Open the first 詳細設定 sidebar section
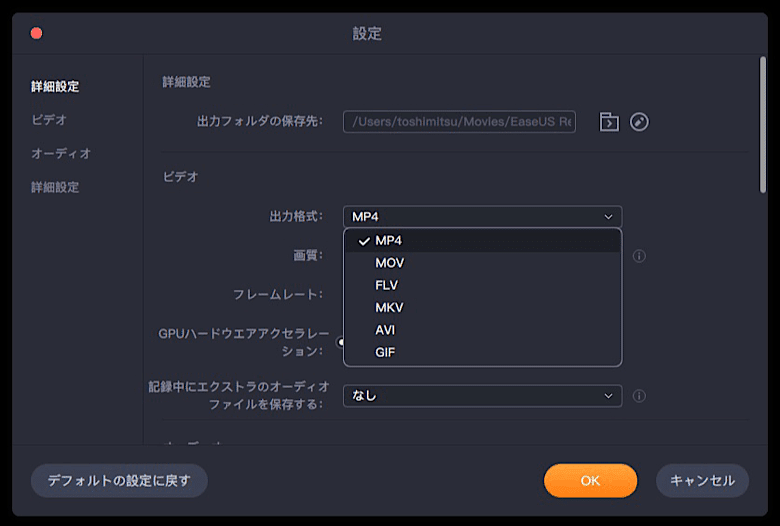780x526 pixels. tap(55, 87)
